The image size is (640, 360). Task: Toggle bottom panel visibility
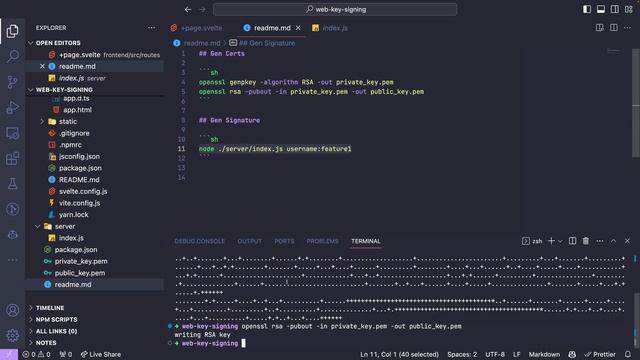click(x=601, y=9)
